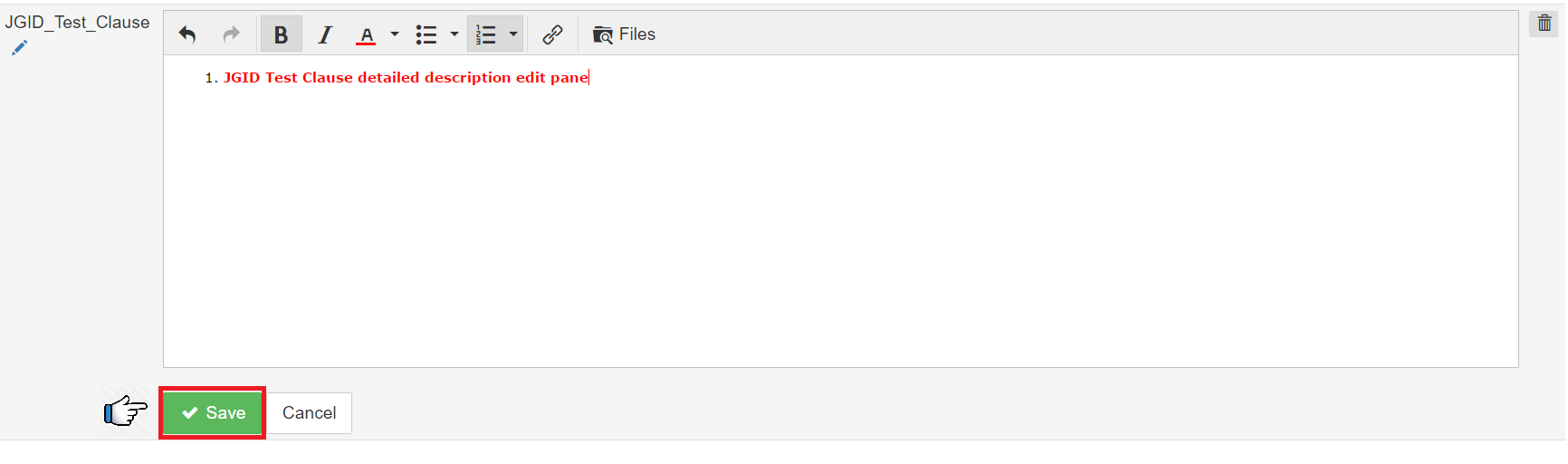
Task: Save the clause description
Action: point(213,413)
